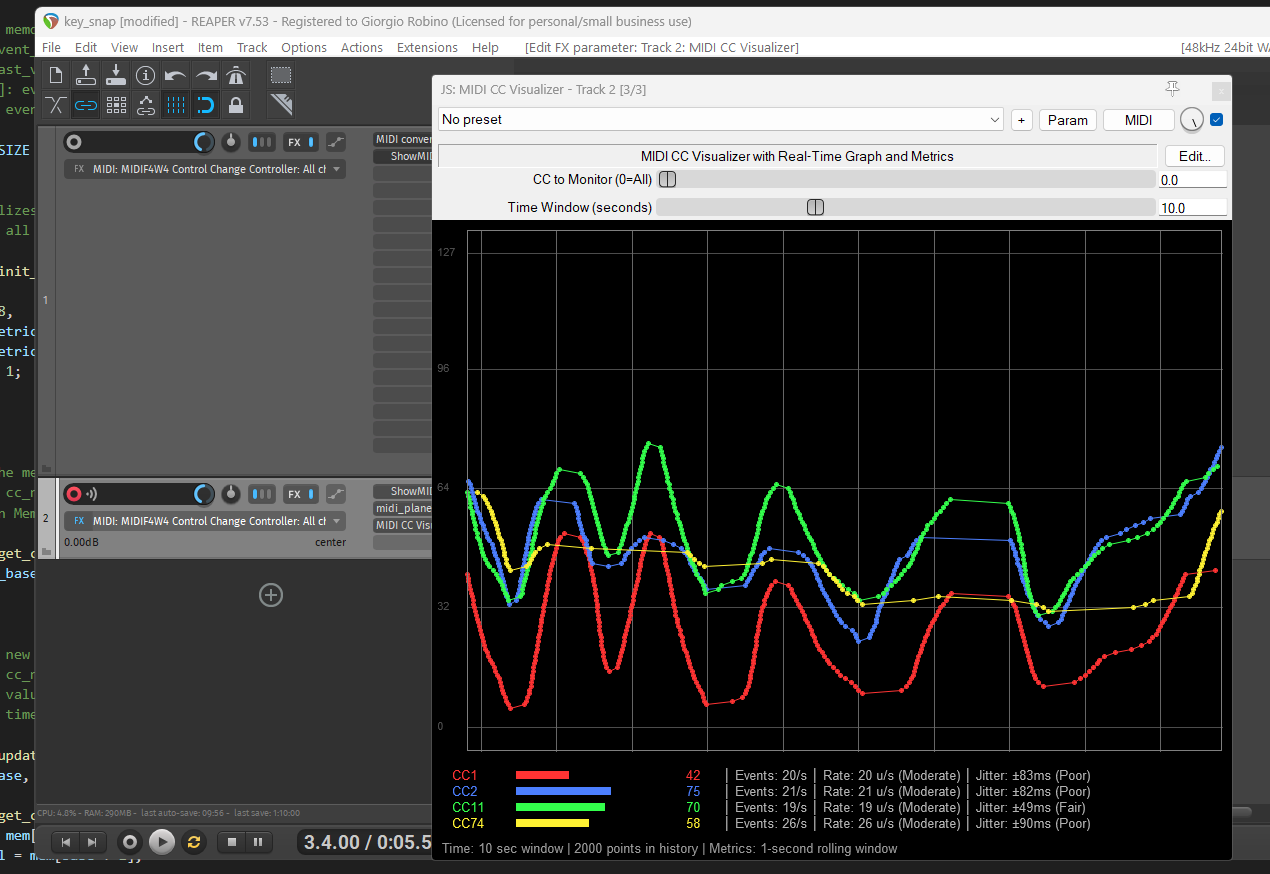Click the Save Project toolbar icon
The width and height of the screenshot is (1270, 874).
click(x=116, y=75)
